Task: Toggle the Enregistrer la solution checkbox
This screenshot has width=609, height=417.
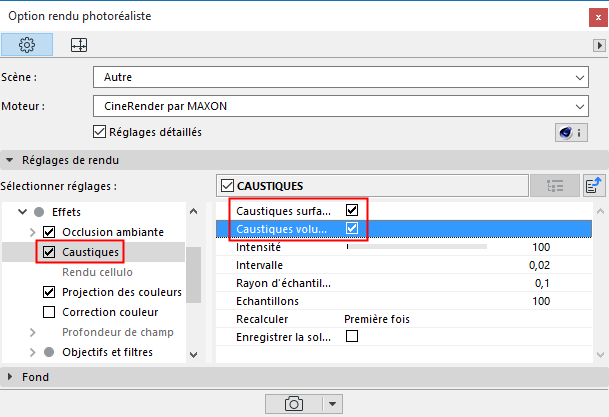Action: click(352, 336)
